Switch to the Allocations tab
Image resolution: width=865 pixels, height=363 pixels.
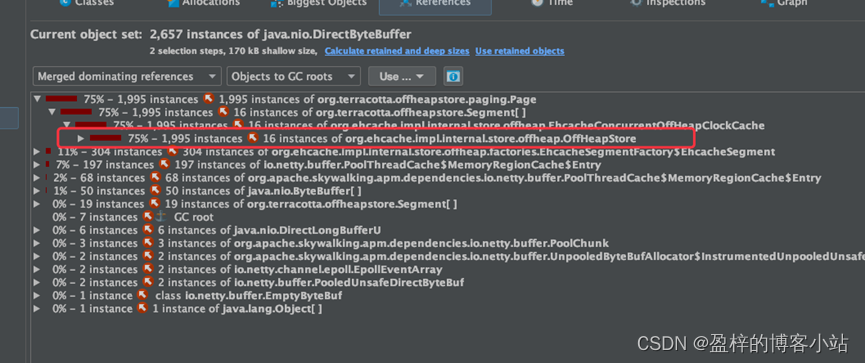[203, 3]
